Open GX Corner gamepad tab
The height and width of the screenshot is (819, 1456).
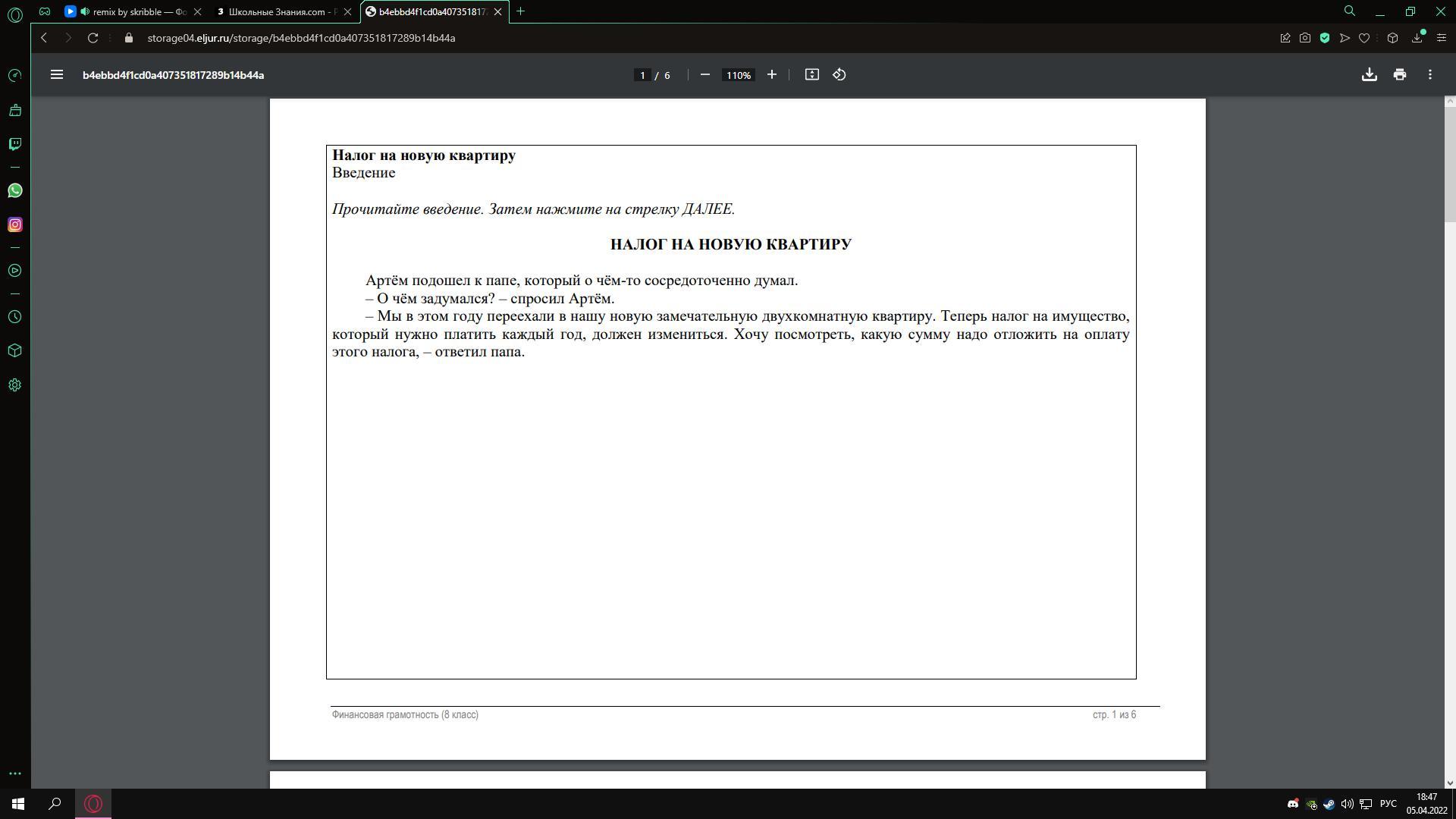click(x=45, y=11)
